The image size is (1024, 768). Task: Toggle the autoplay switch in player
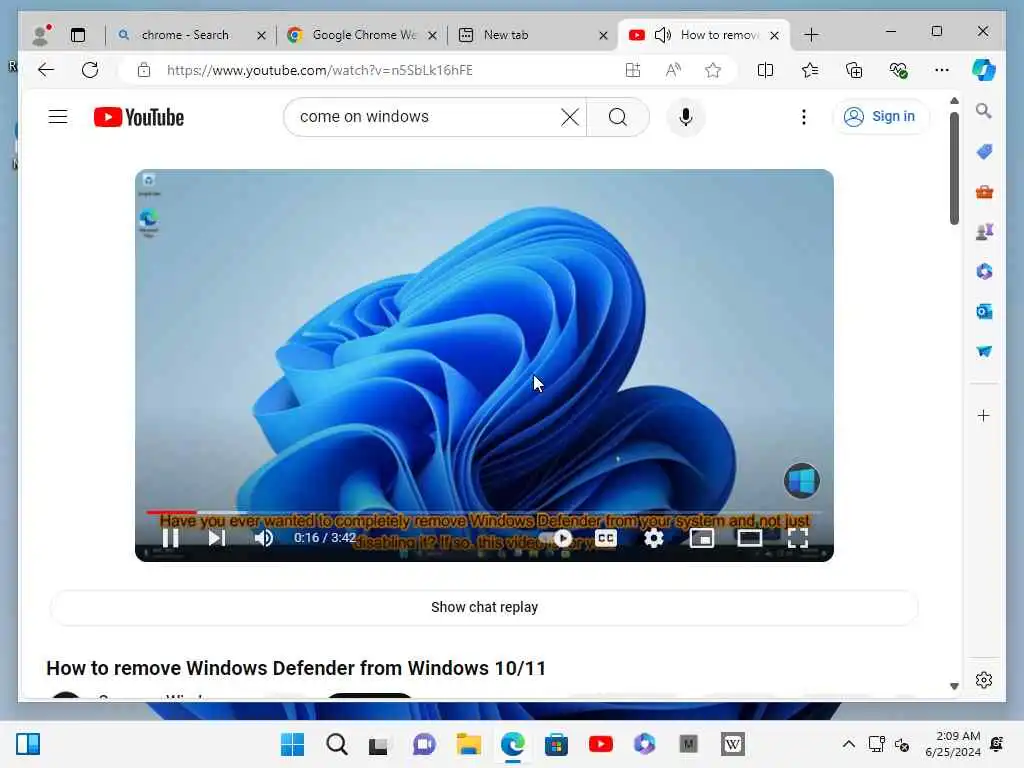point(556,538)
